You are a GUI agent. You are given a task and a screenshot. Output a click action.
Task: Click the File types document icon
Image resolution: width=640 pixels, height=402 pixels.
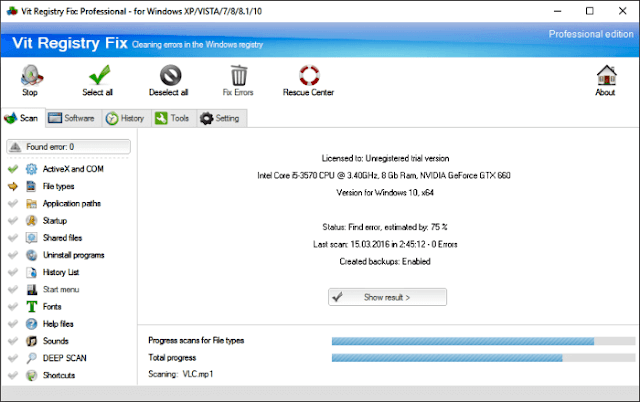pos(31,186)
